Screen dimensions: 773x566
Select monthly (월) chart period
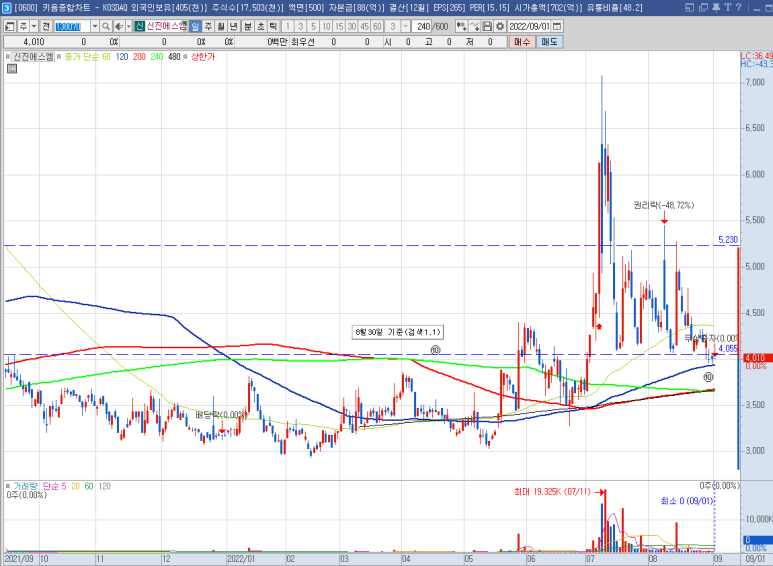coord(221,27)
